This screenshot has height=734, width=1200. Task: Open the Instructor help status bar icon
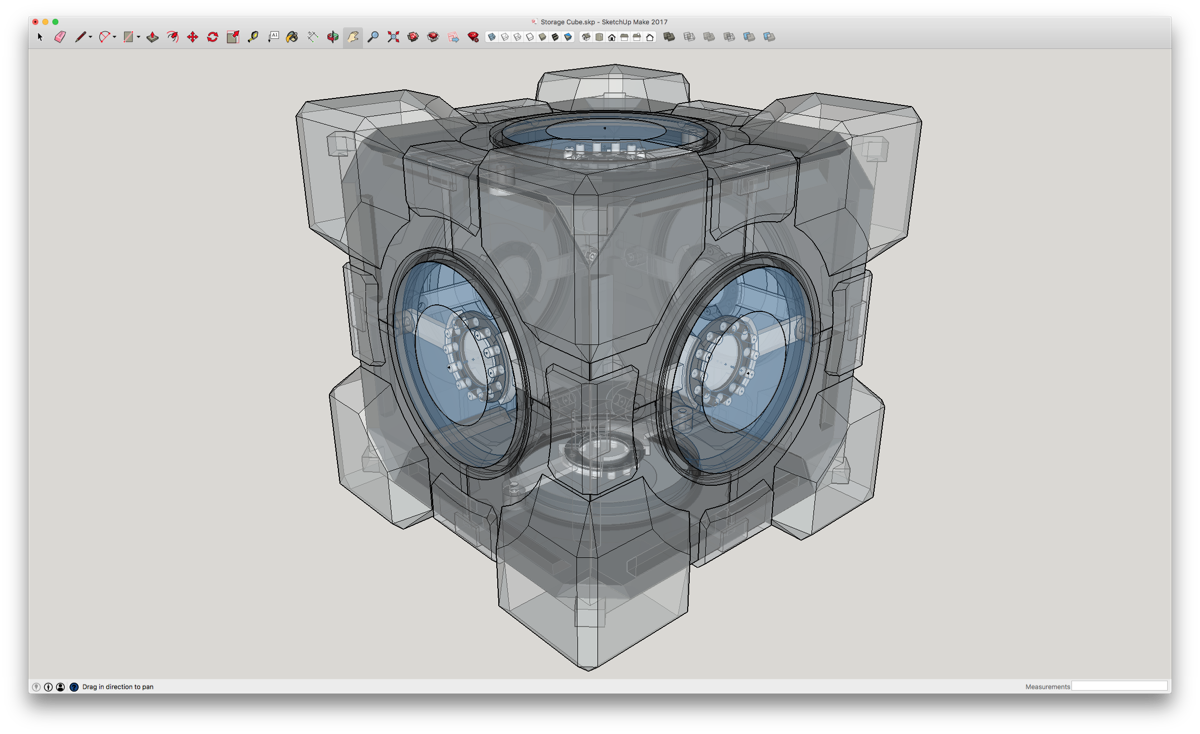[x=73, y=687]
